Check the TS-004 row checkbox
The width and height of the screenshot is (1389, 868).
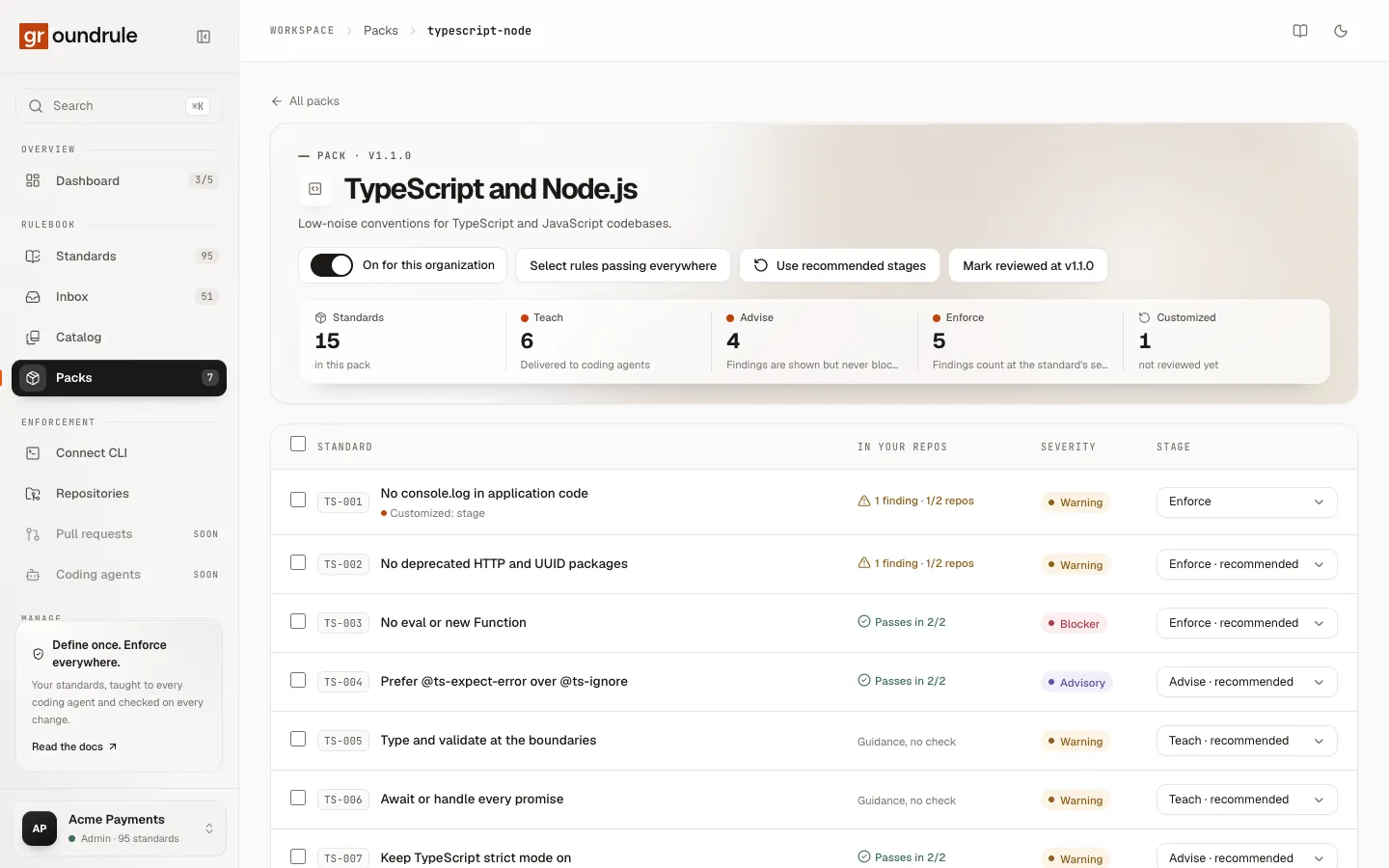point(298,680)
